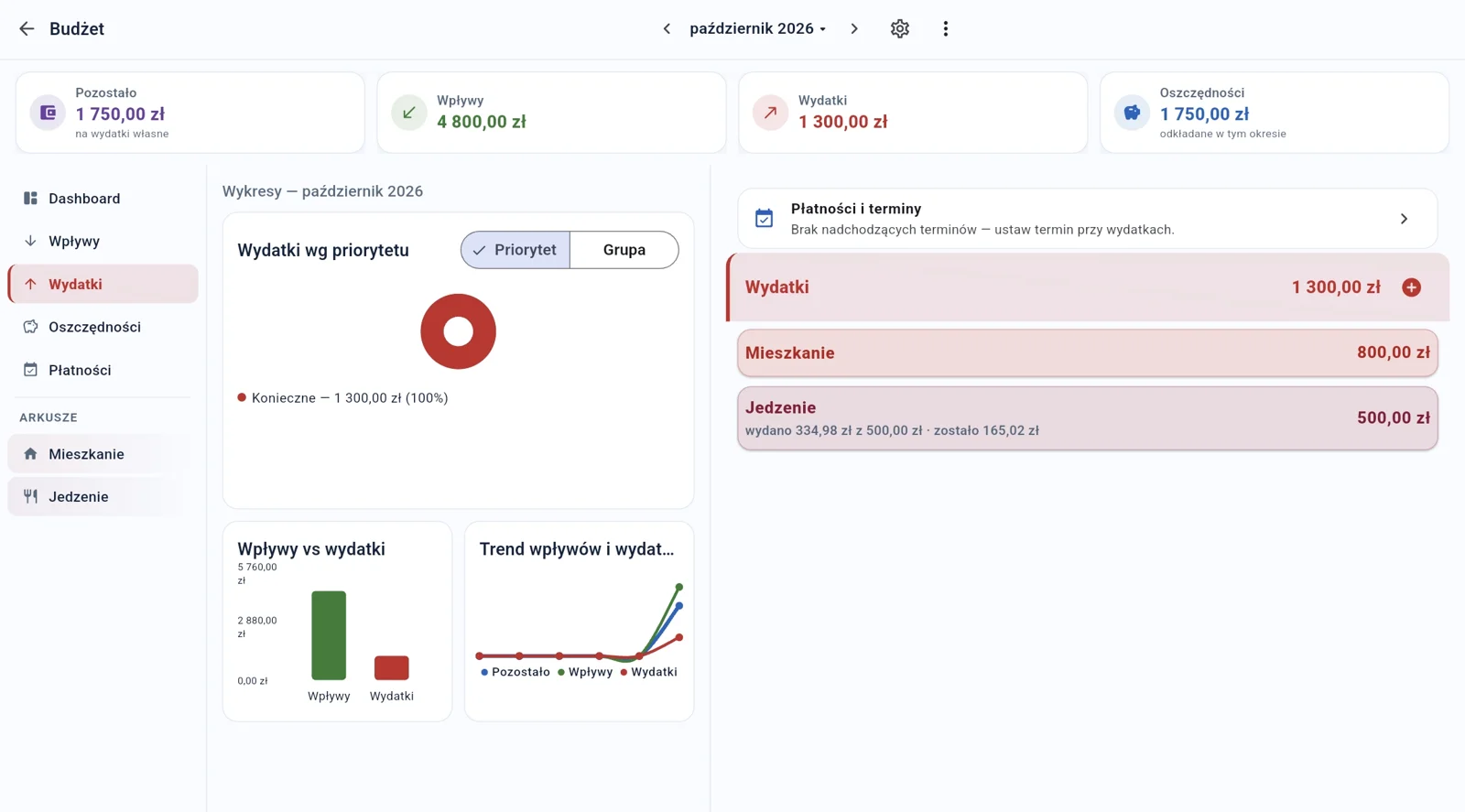Image resolution: width=1465 pixels, height=812 pixels.
Task: Add a new expense with the plus icon
Action: (x=1412, y=287)
